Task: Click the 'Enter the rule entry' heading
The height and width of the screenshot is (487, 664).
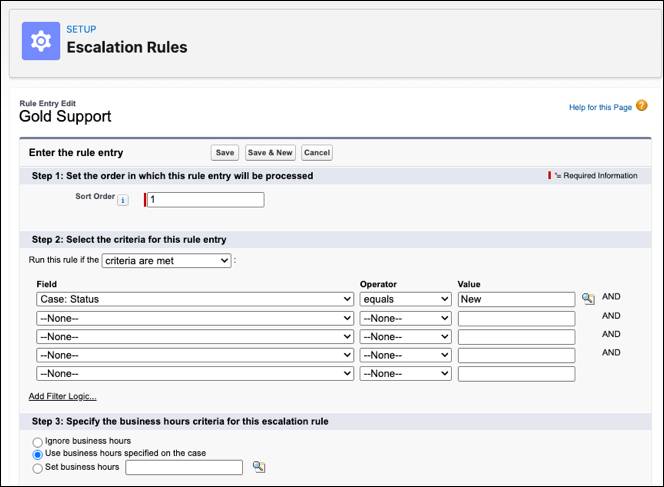Action: [x=76, y=152]
